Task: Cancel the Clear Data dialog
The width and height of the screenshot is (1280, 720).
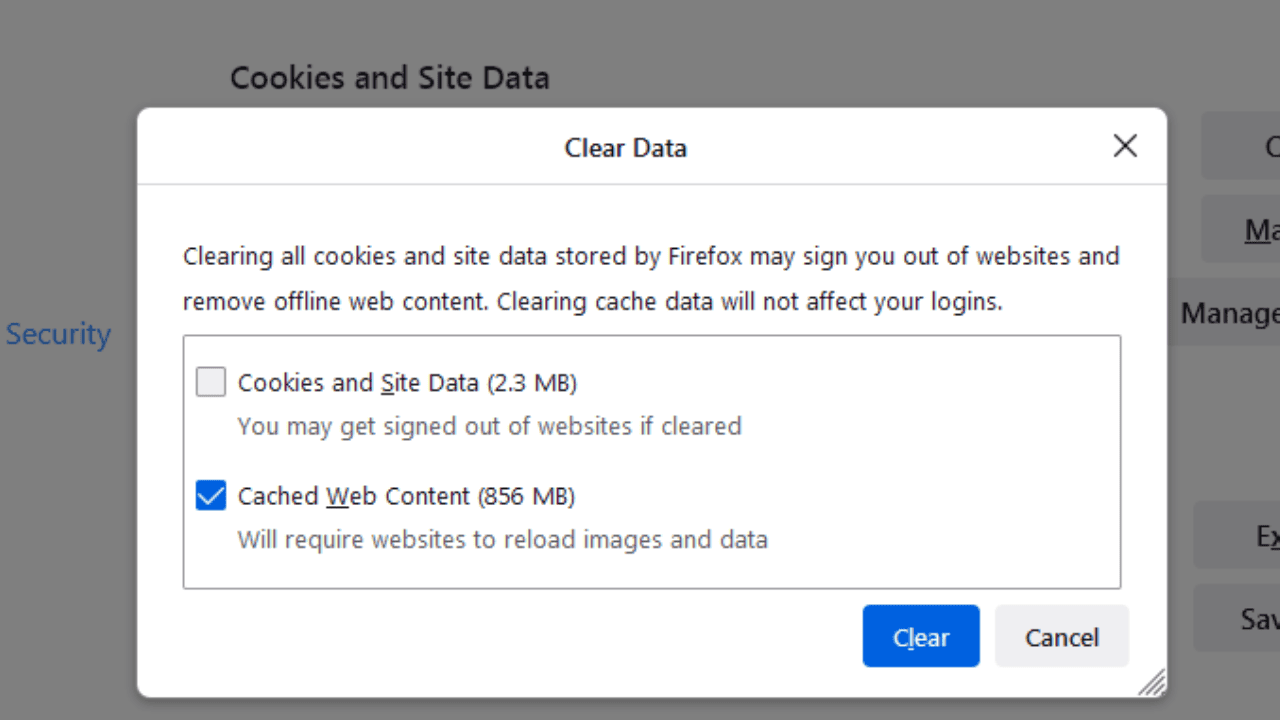Action: [1062, 636]
